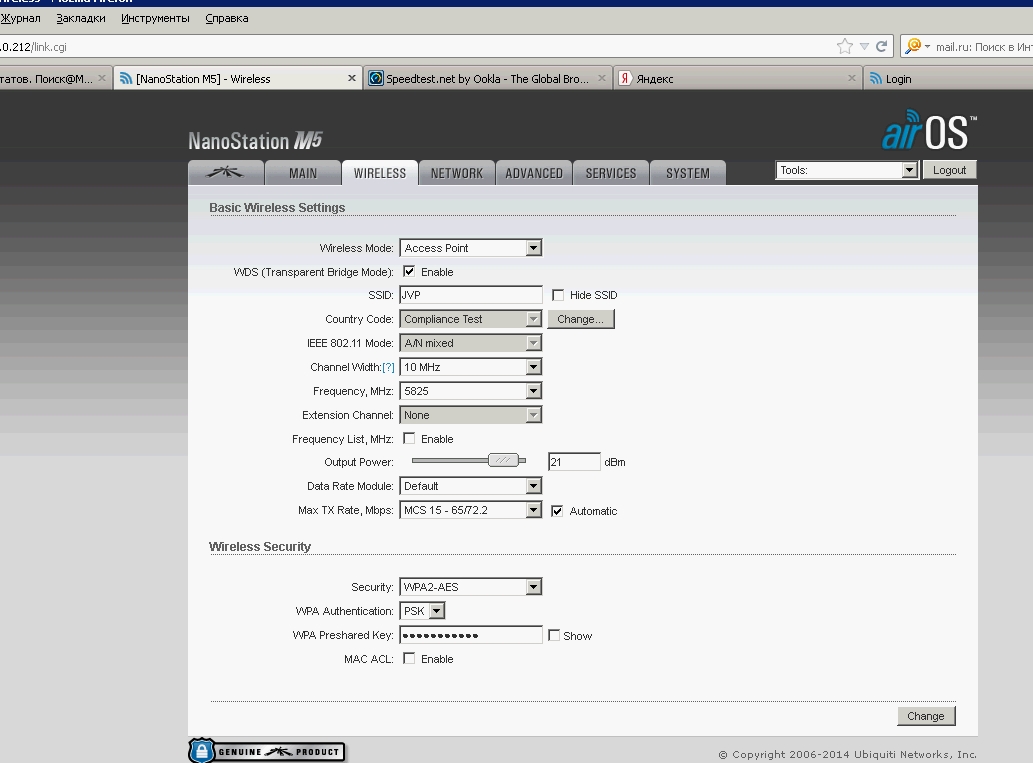Screen dimensions: 1033x763
Task: Open the Wireless Mode dropdown
Action: (x=470, y=248)
